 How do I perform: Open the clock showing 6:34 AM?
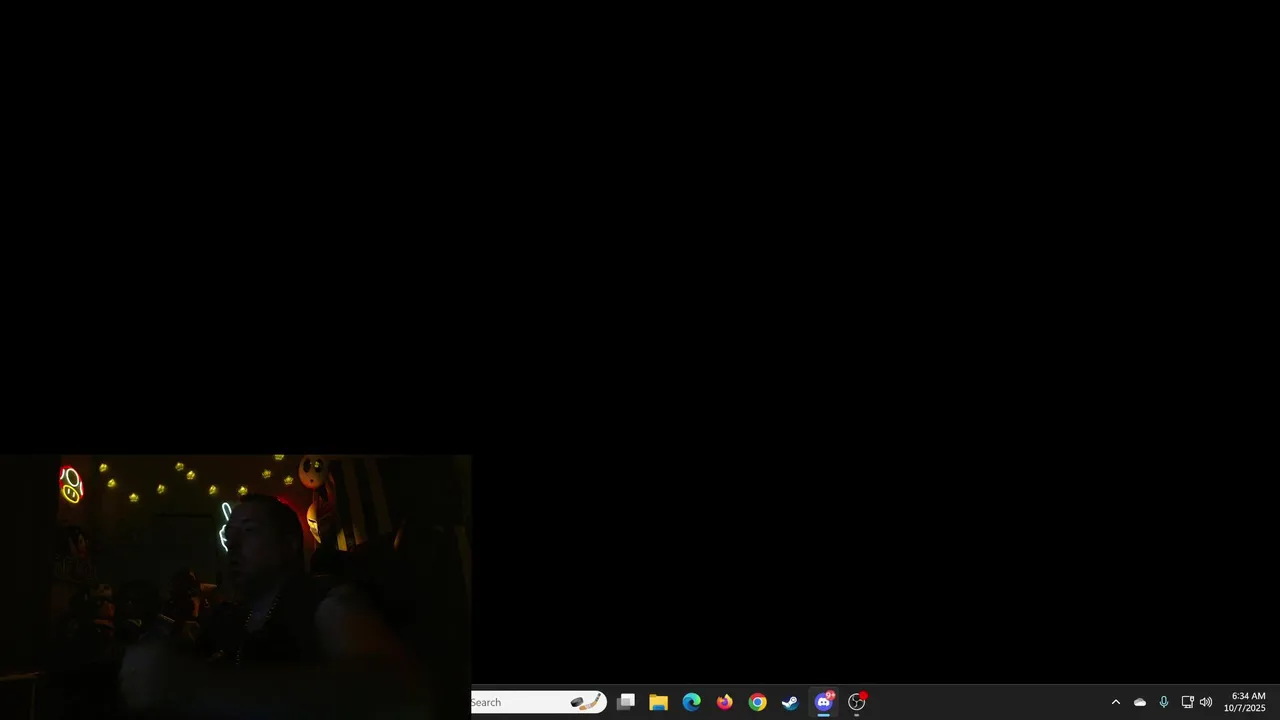click(x=1245, y=702)
